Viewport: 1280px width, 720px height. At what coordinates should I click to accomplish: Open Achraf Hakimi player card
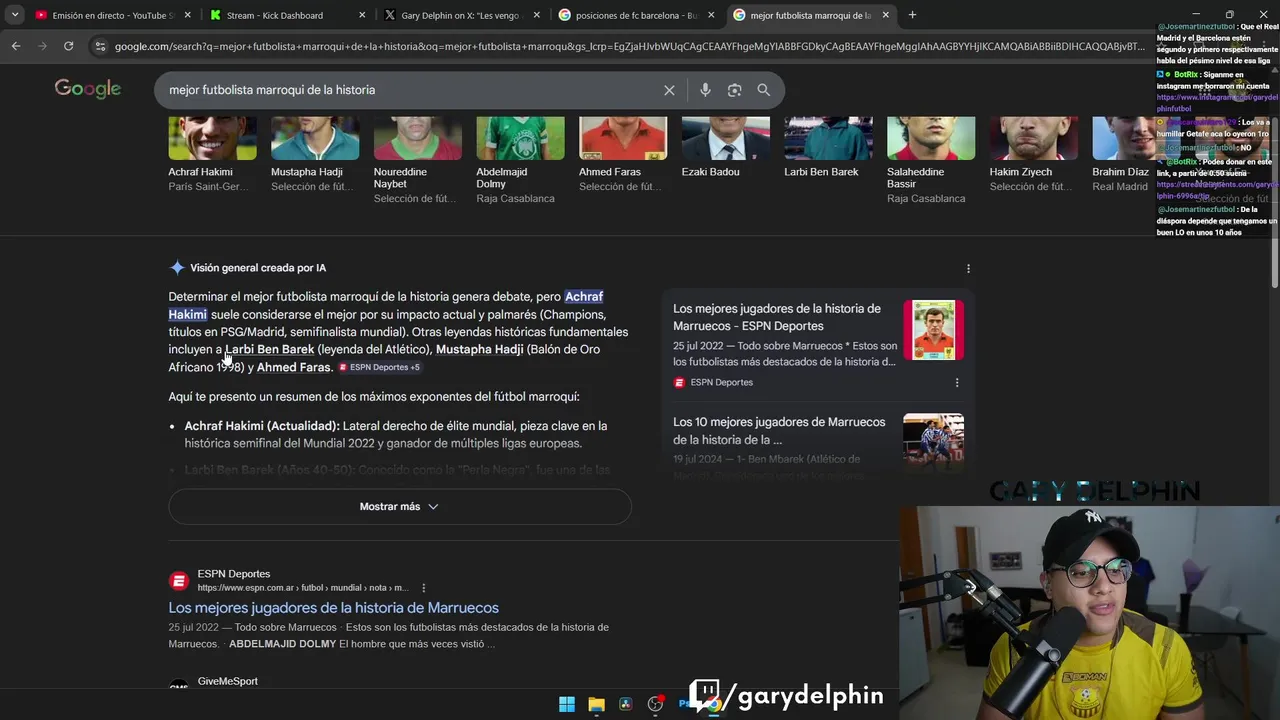pos(212,156)
